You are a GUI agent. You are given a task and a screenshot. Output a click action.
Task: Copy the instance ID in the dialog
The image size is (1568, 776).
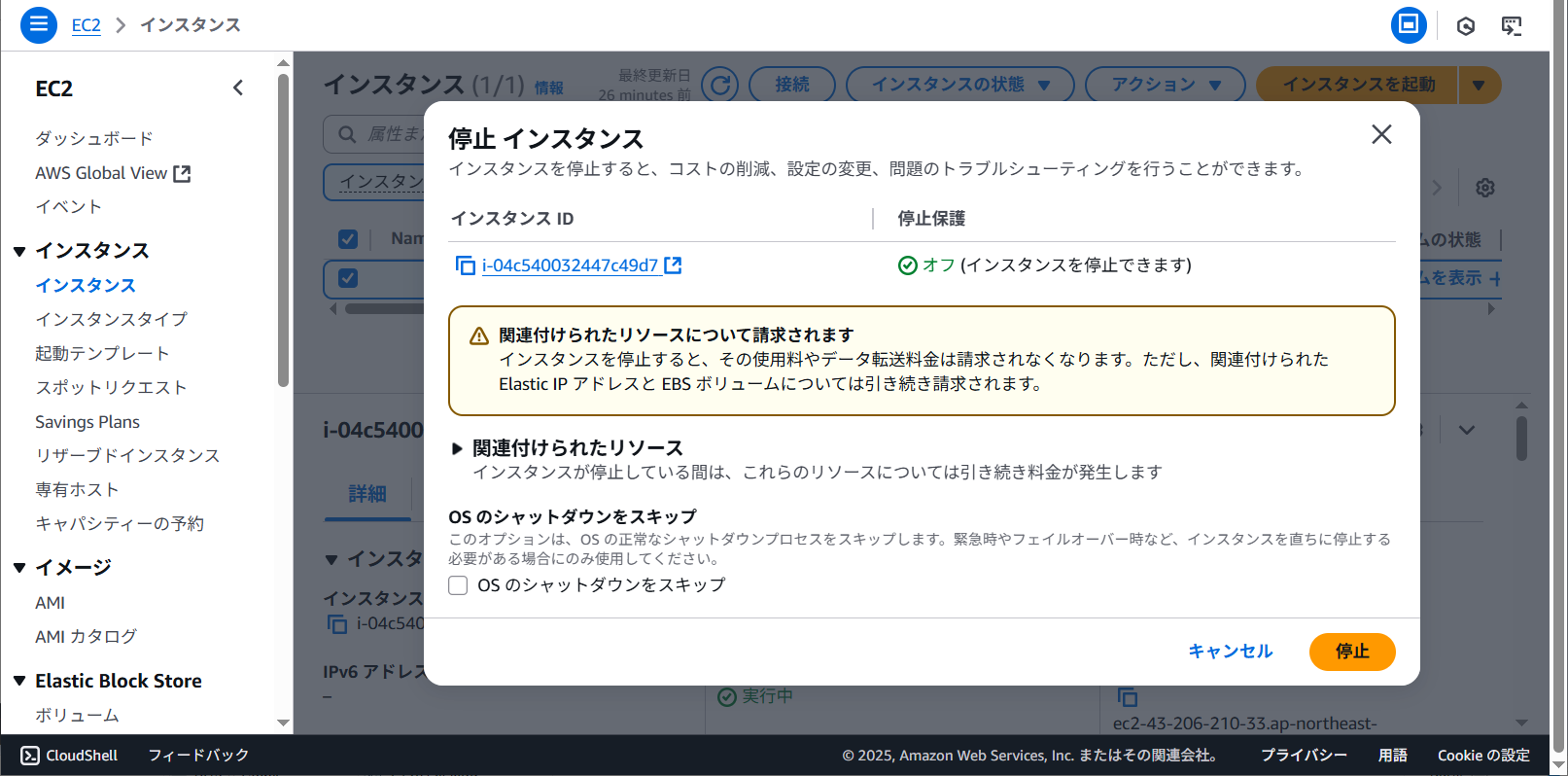coord(466,265)
